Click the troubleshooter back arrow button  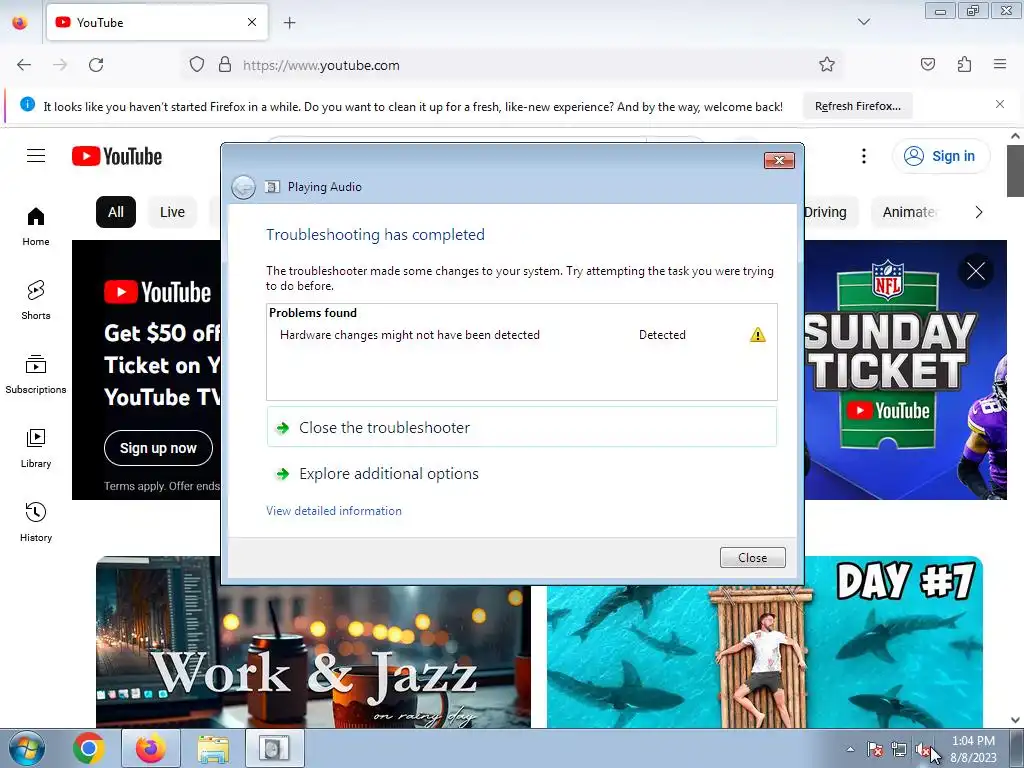[x=244, y=187]
